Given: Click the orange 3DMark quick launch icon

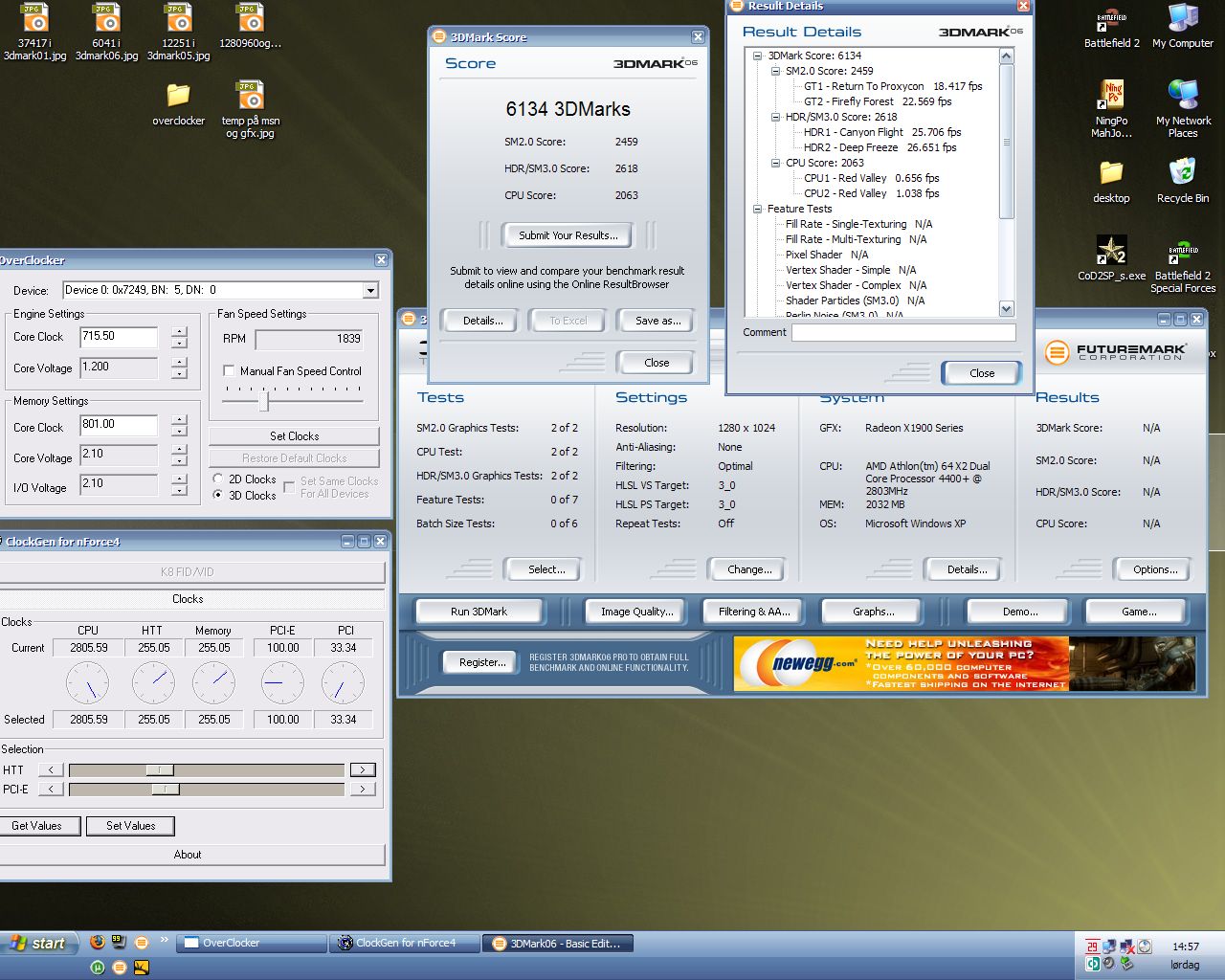Looking at the screenshot, I should pos(142,943).
